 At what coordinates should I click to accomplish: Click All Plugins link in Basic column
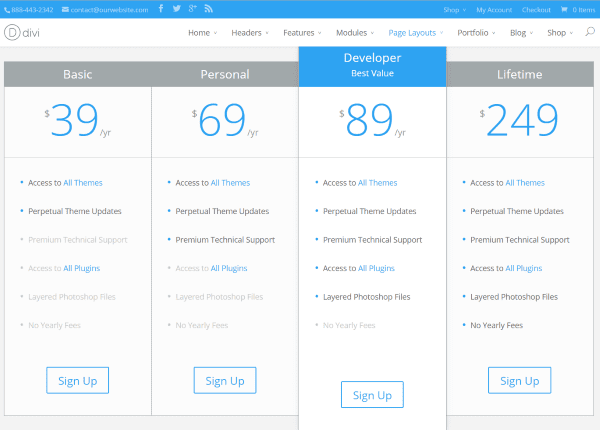(82, 268)
